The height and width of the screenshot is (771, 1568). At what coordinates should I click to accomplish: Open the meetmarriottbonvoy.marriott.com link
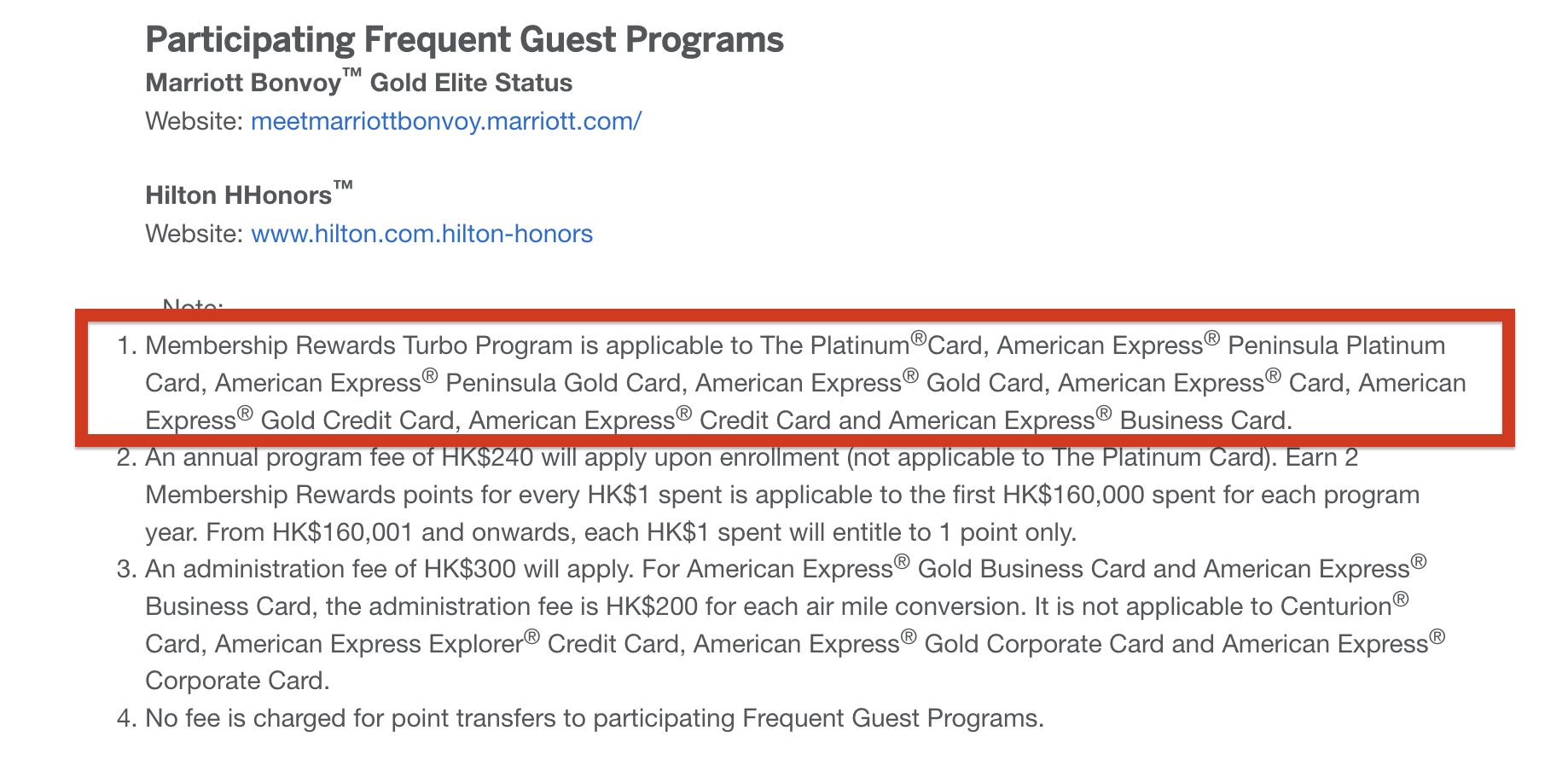pos(446,121)
